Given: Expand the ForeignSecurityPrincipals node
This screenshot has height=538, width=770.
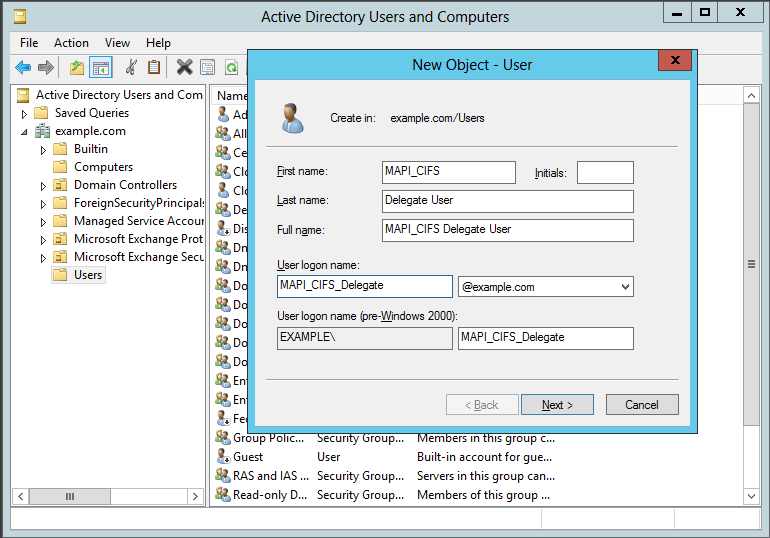Looking at the screenshot, I should (x=43, y=204).
